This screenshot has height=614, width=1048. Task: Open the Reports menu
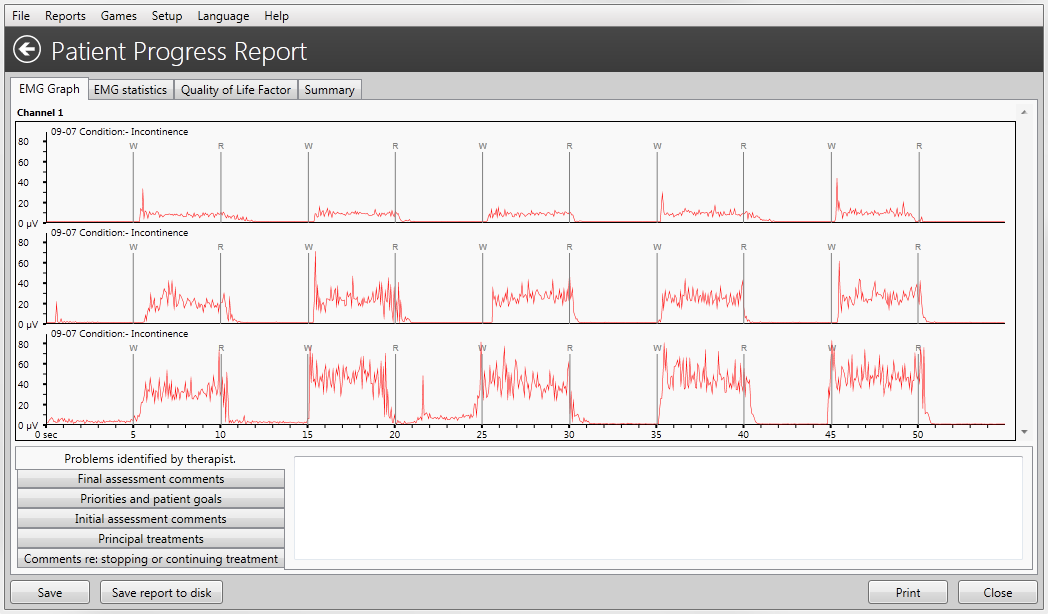pyautogui.click(x=65, y=16)
